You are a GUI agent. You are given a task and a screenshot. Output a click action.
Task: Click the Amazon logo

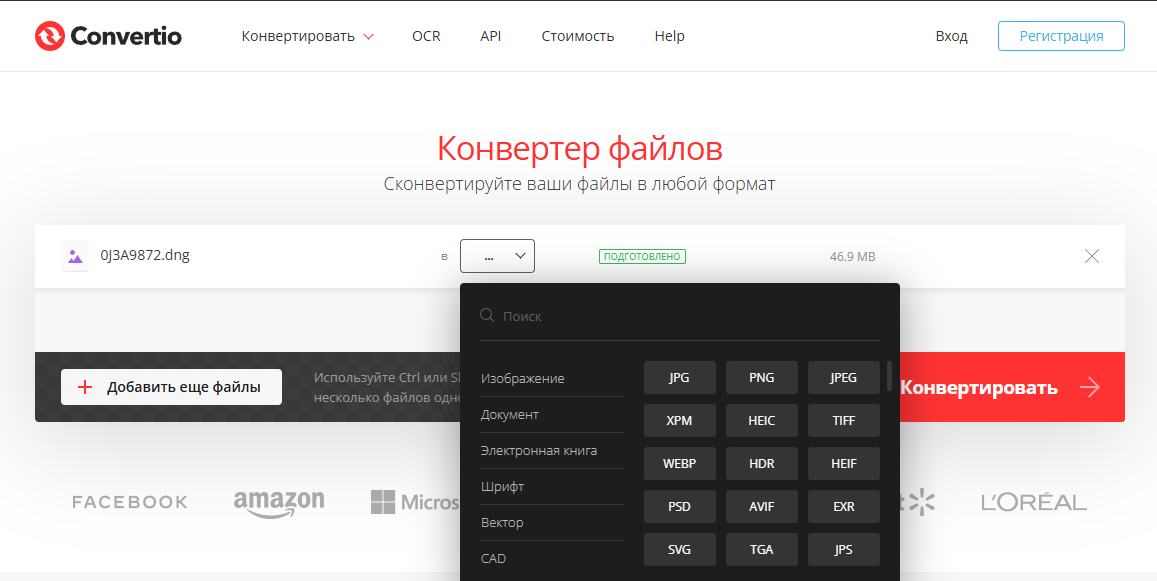279,503
